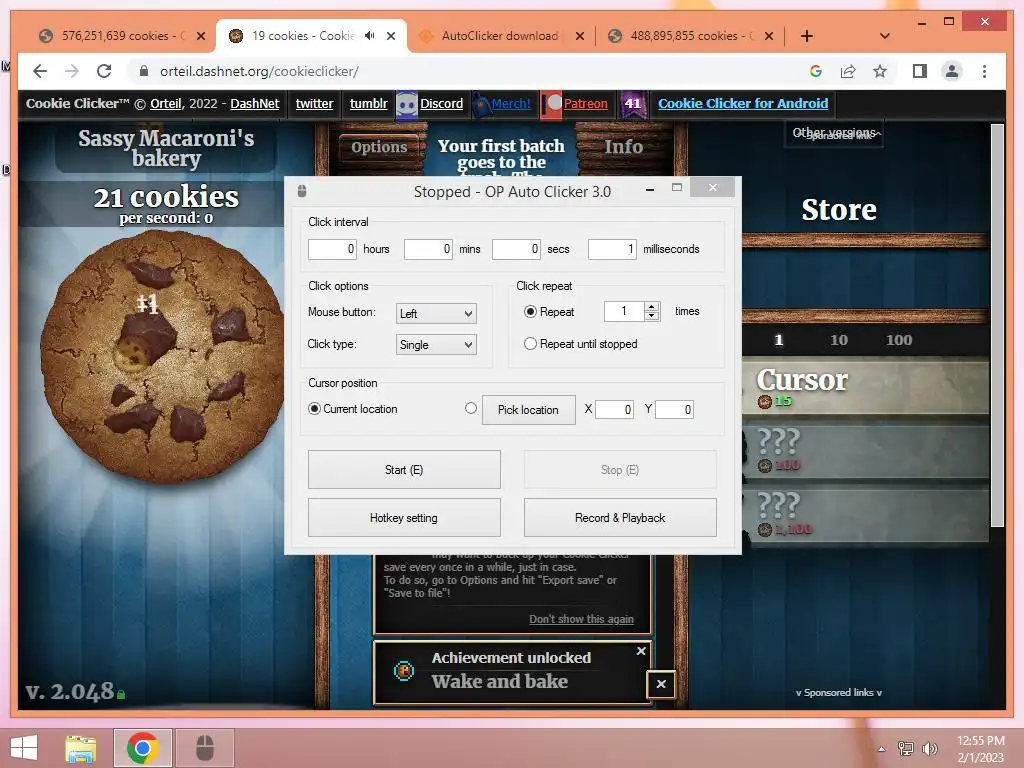The height and width of the screenshot is (768, 1024).
Task: Set store buy amount to 10
Action: tap(839, 340)
